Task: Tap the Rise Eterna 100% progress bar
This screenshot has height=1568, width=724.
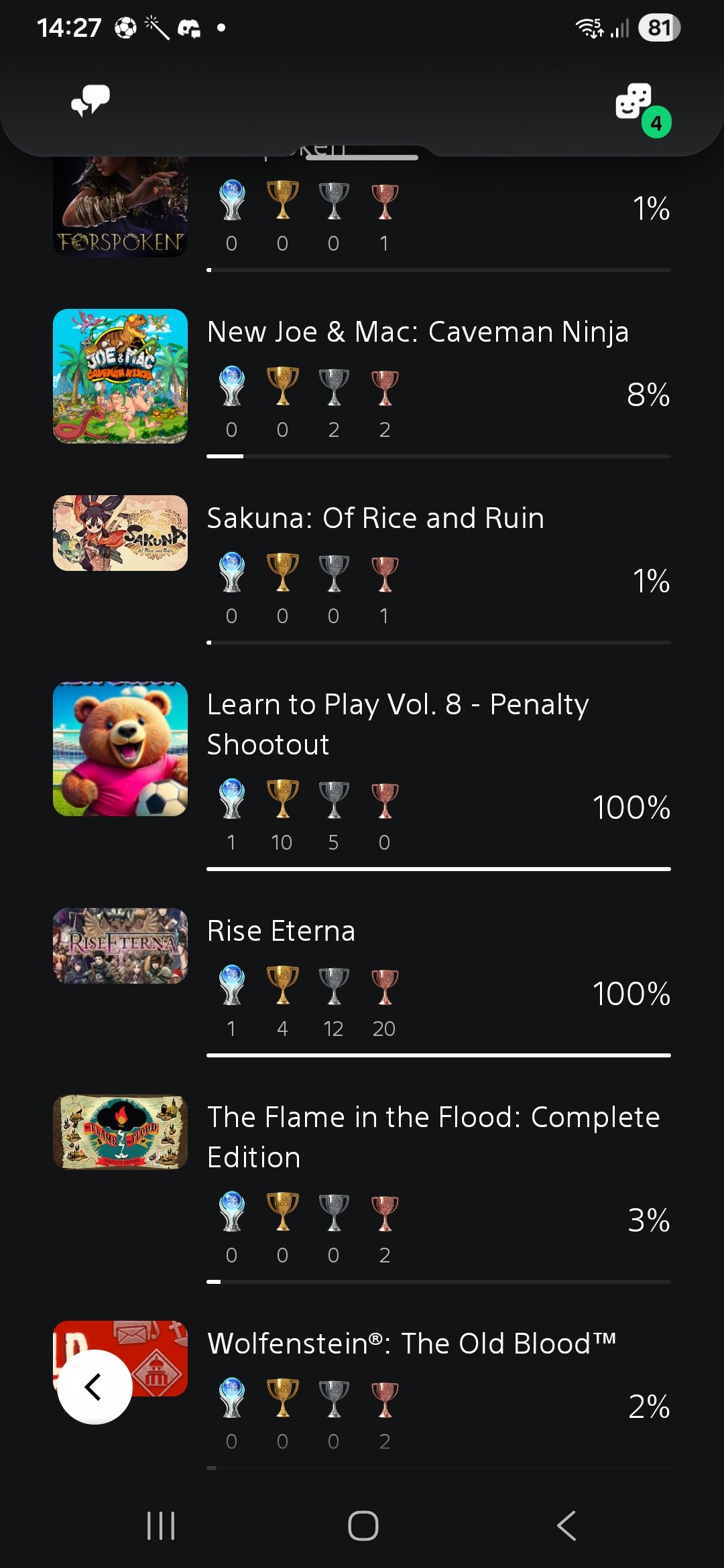Action: click(x=438, y=1055)
